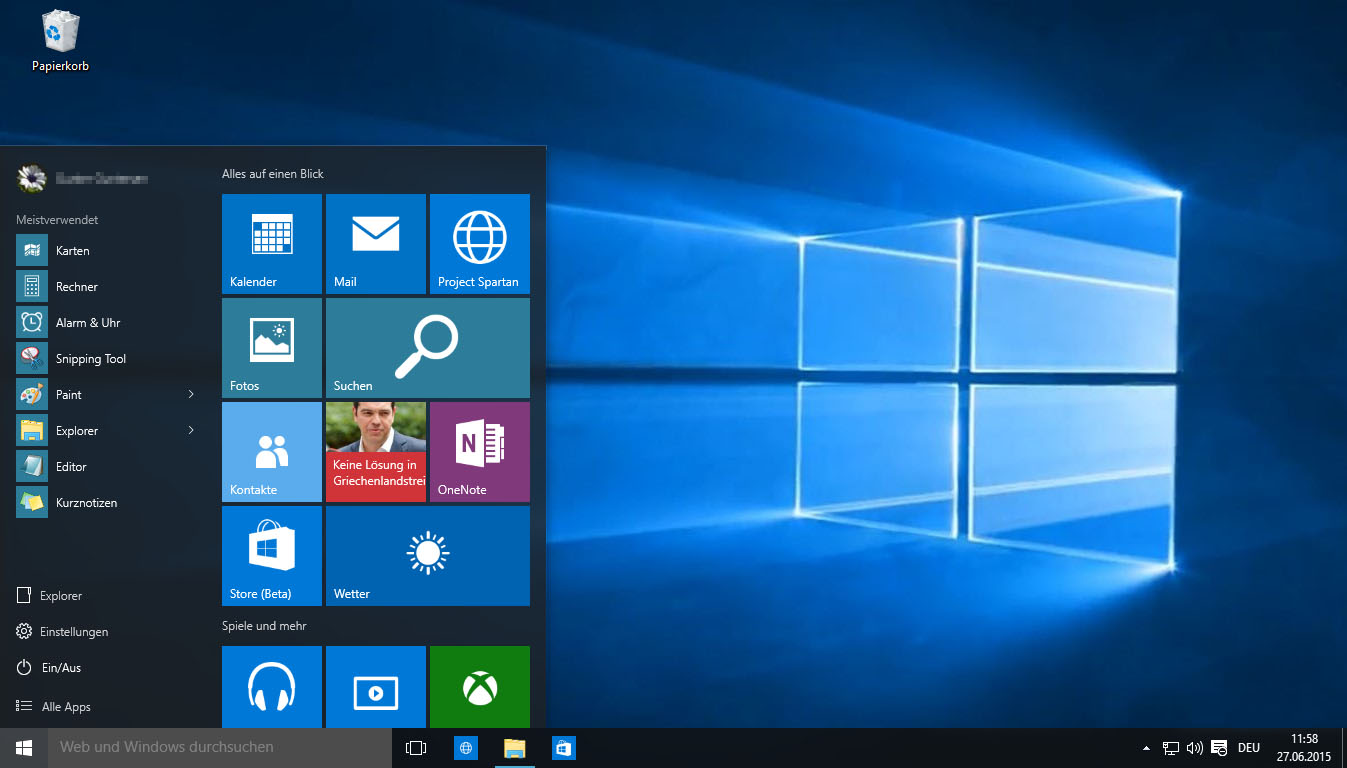Open the Store (Beta) tile

(x=272, y=556)
